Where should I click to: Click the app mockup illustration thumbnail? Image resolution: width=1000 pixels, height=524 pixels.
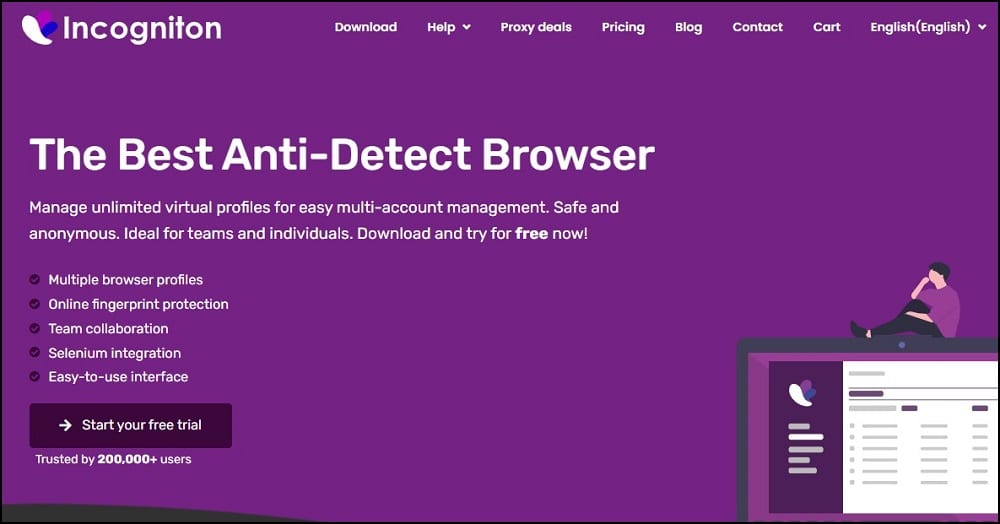(x=867, y=428)
